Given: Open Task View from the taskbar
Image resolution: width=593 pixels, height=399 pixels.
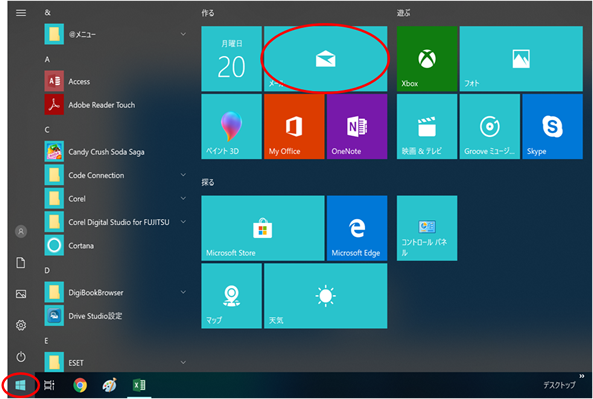Looking at the screenshot, I should [50, 385].
